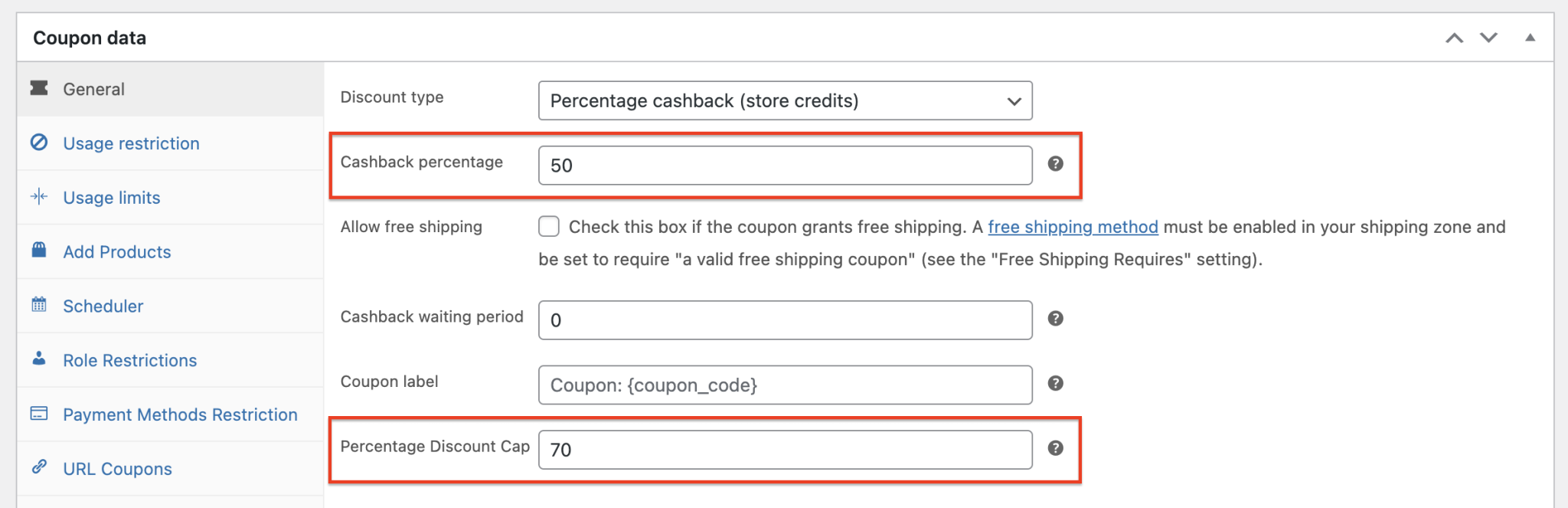Click Cashback percentage help tooltip icon
The width and height of the screenshot is (1568, 508).
pos(1055,164)
